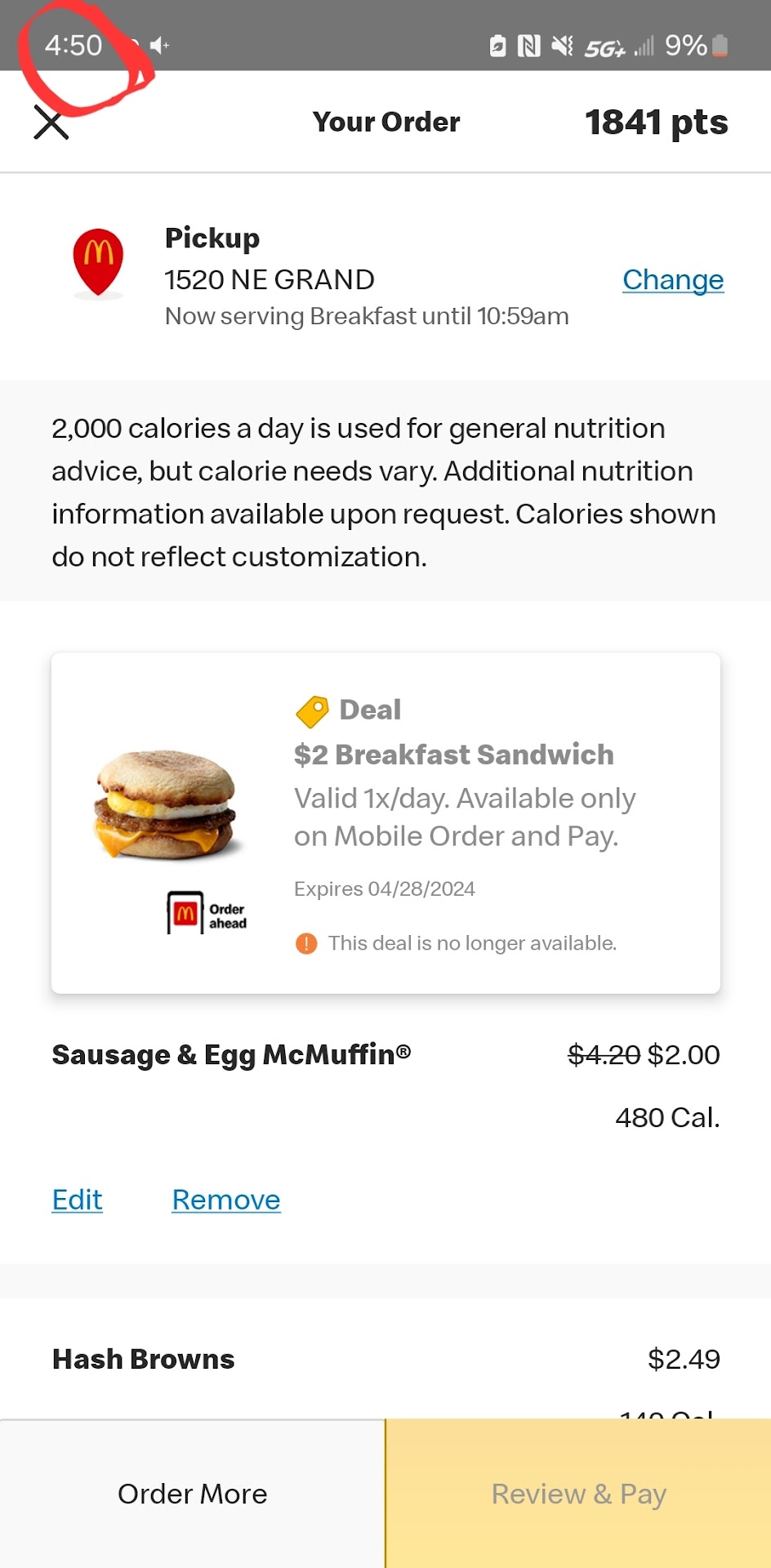The height and width of the screenshot is (1568, 771).
Task: Open the 1841 pts rewards balance
Action: [x=656, y=122]
